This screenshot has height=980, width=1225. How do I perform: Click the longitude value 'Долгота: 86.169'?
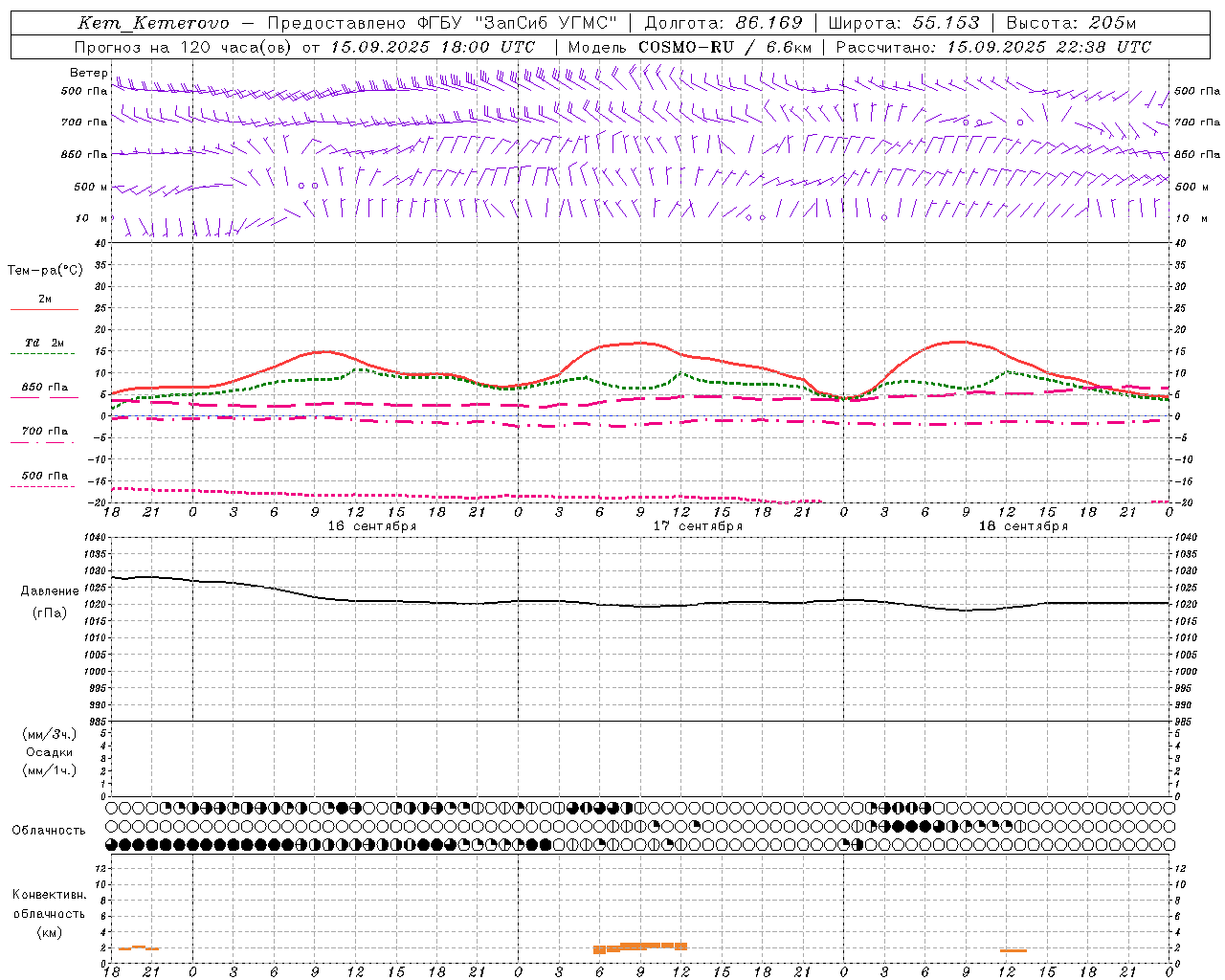(724, 23)
